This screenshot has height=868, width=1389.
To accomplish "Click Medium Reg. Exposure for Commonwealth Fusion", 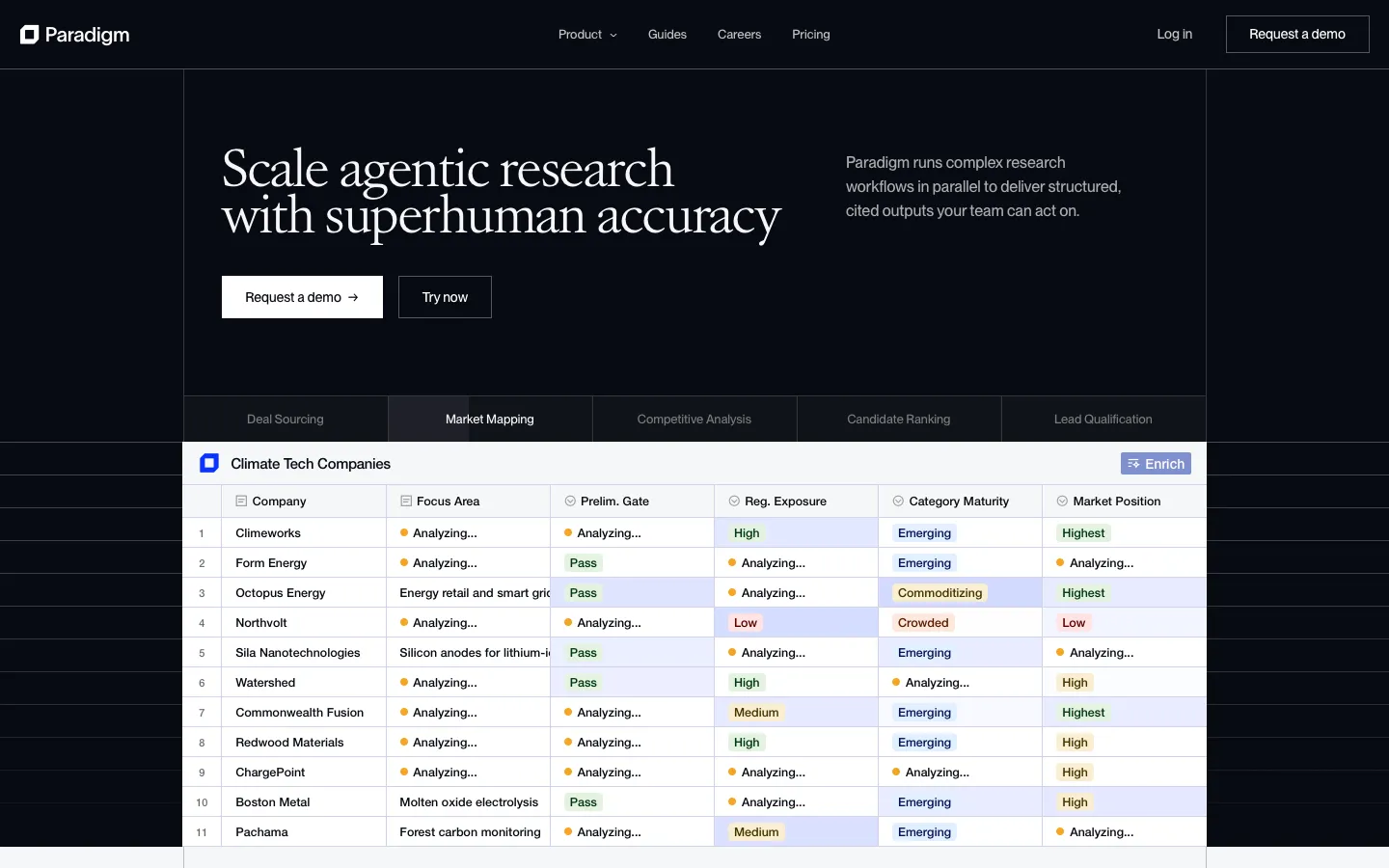I will (756, 713).
